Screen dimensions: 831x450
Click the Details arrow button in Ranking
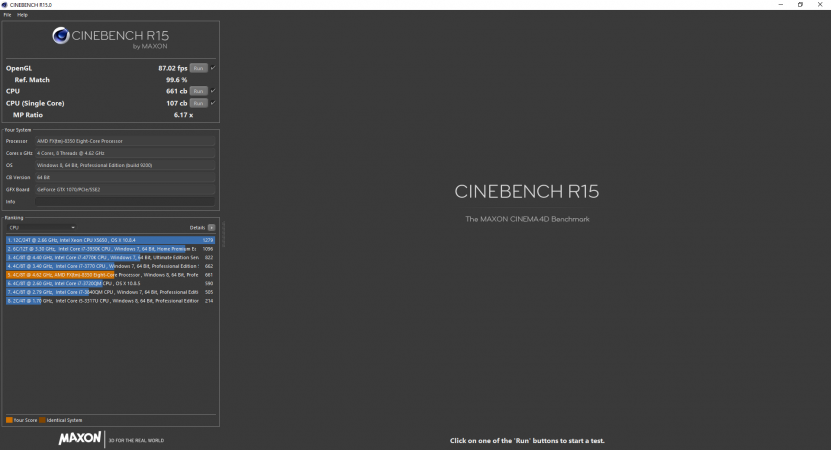[x=211, y=227]
